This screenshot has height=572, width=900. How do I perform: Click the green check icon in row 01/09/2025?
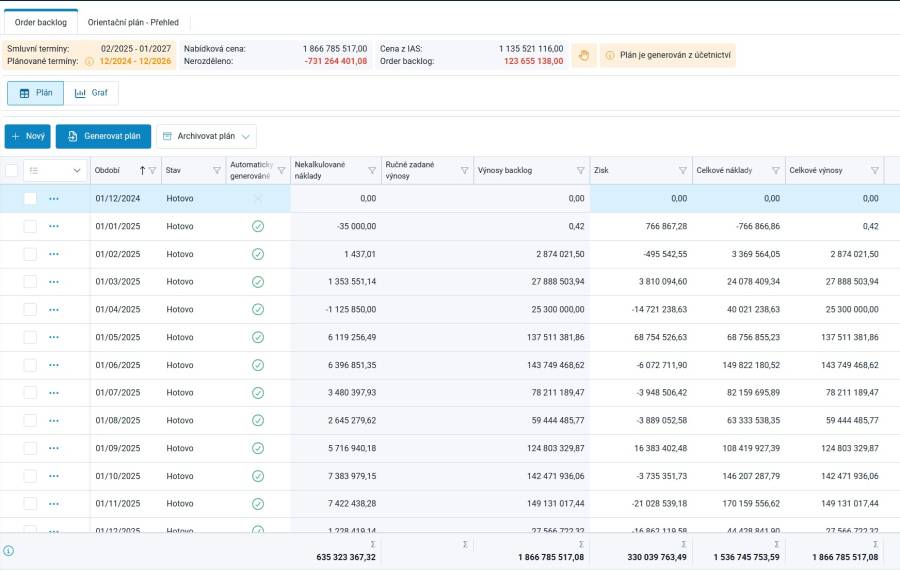click(258, 448)
